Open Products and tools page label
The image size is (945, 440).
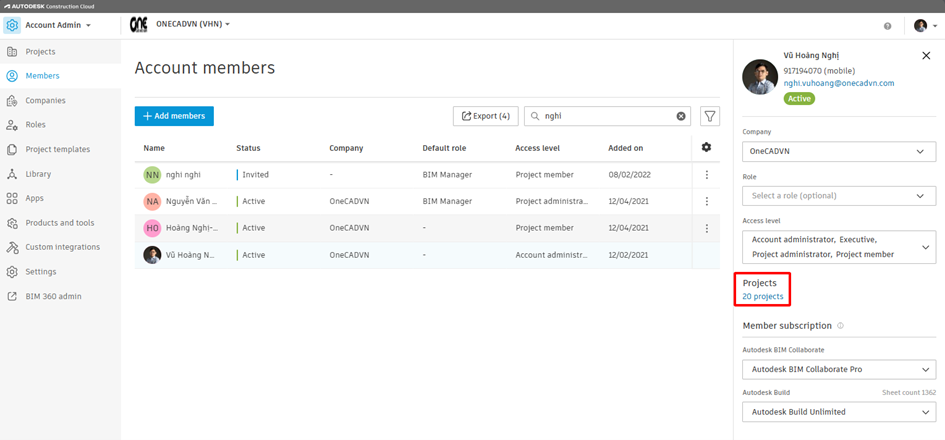point(60,223)
